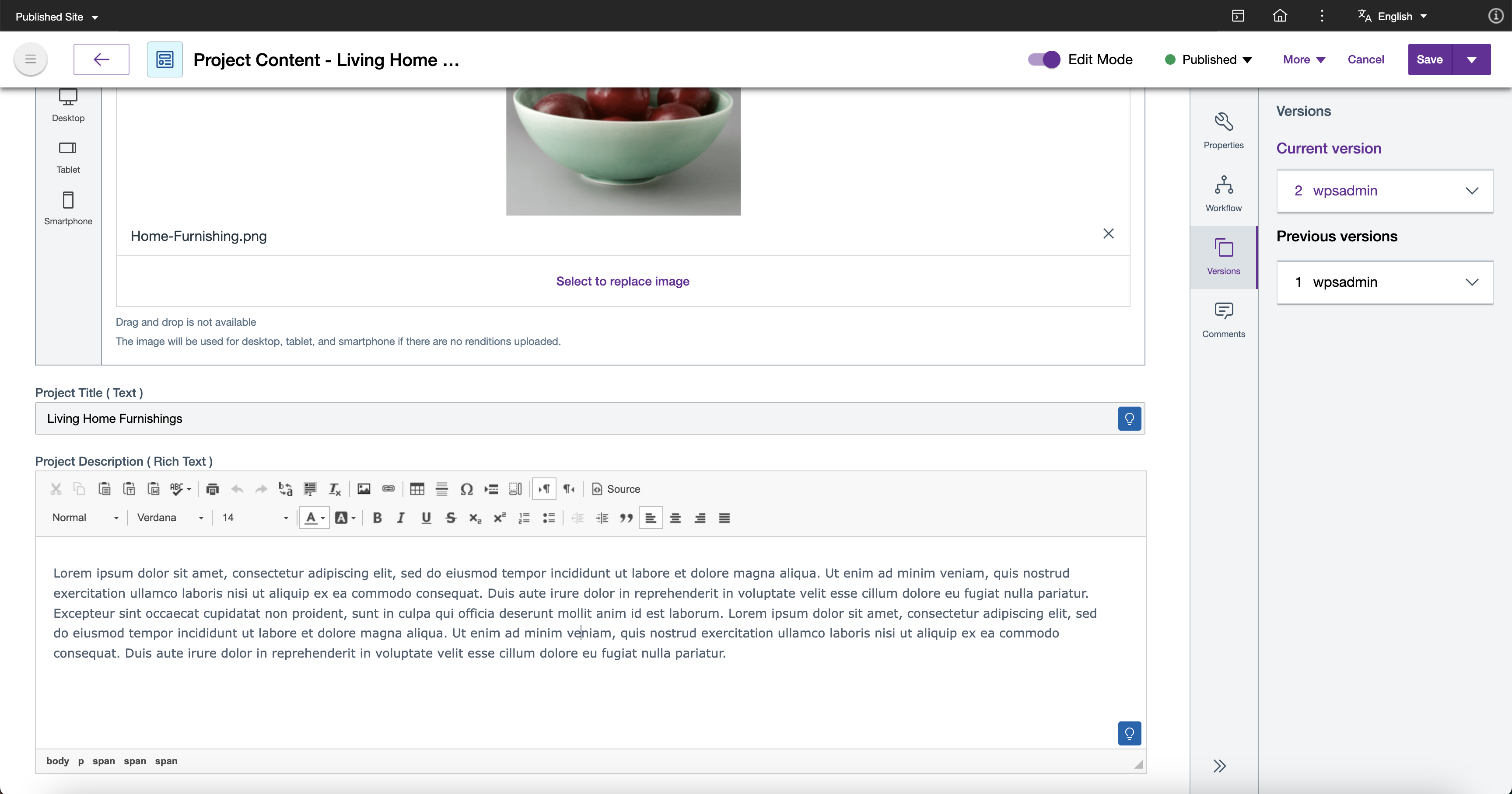This screenshot has width=1512, height=794.
Task: Remove formatting with the Tx icon
Action: click(x=335, y=488)
